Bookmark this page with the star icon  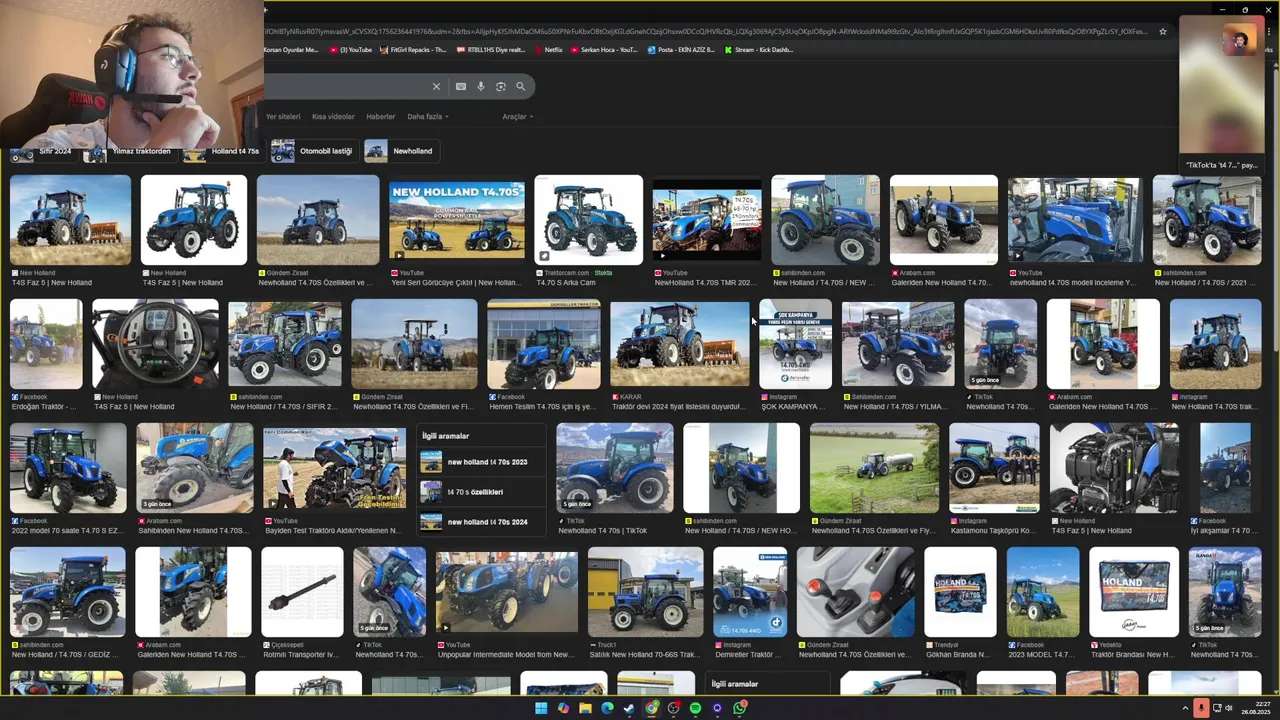click(1162, 31)
